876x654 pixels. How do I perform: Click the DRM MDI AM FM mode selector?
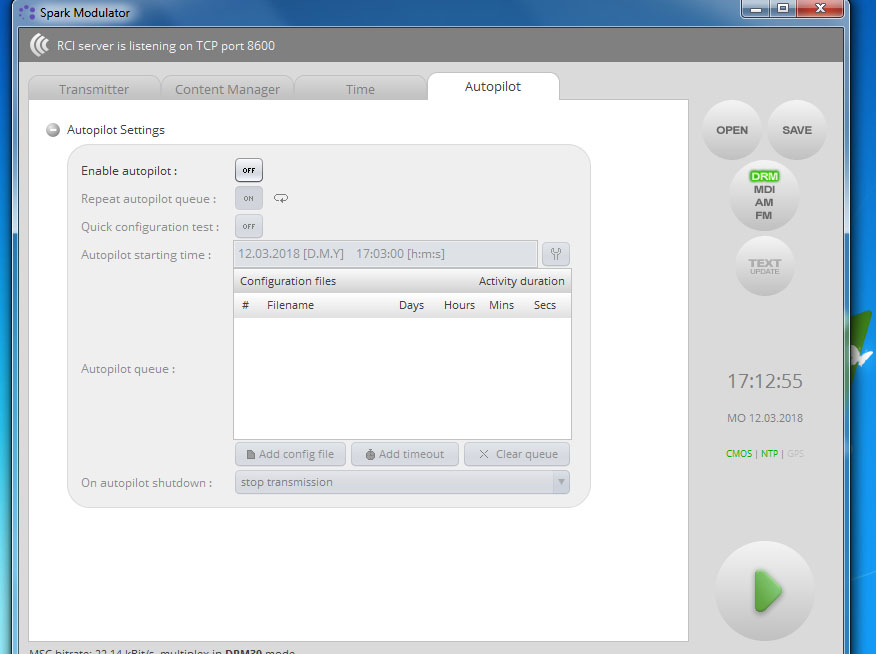tap(764, 195)
